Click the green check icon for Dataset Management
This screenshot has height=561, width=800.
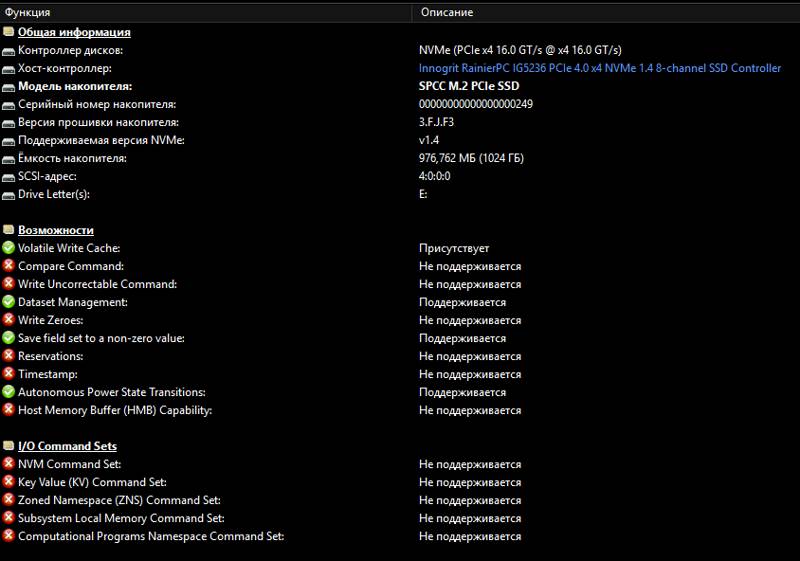(x=9, y=302)
